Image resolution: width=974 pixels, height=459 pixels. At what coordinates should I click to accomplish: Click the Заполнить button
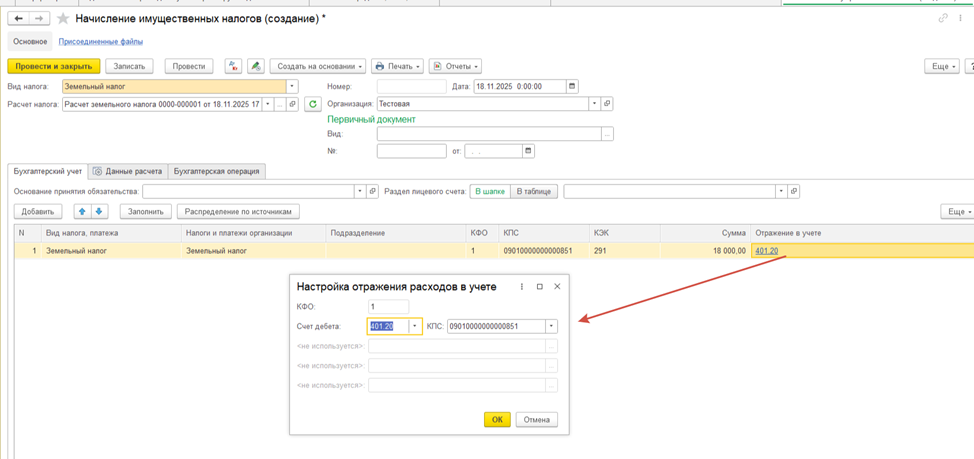145,212
